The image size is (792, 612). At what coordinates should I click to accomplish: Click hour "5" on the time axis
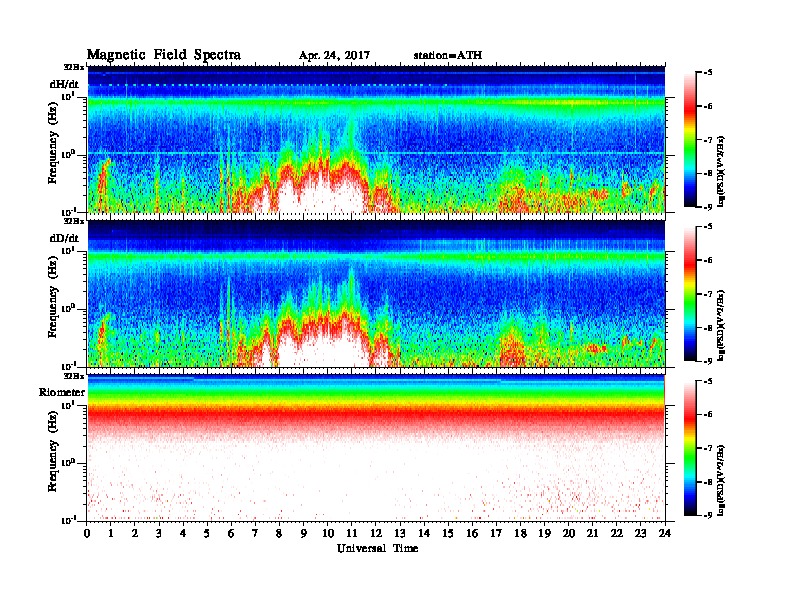(207, 534)
